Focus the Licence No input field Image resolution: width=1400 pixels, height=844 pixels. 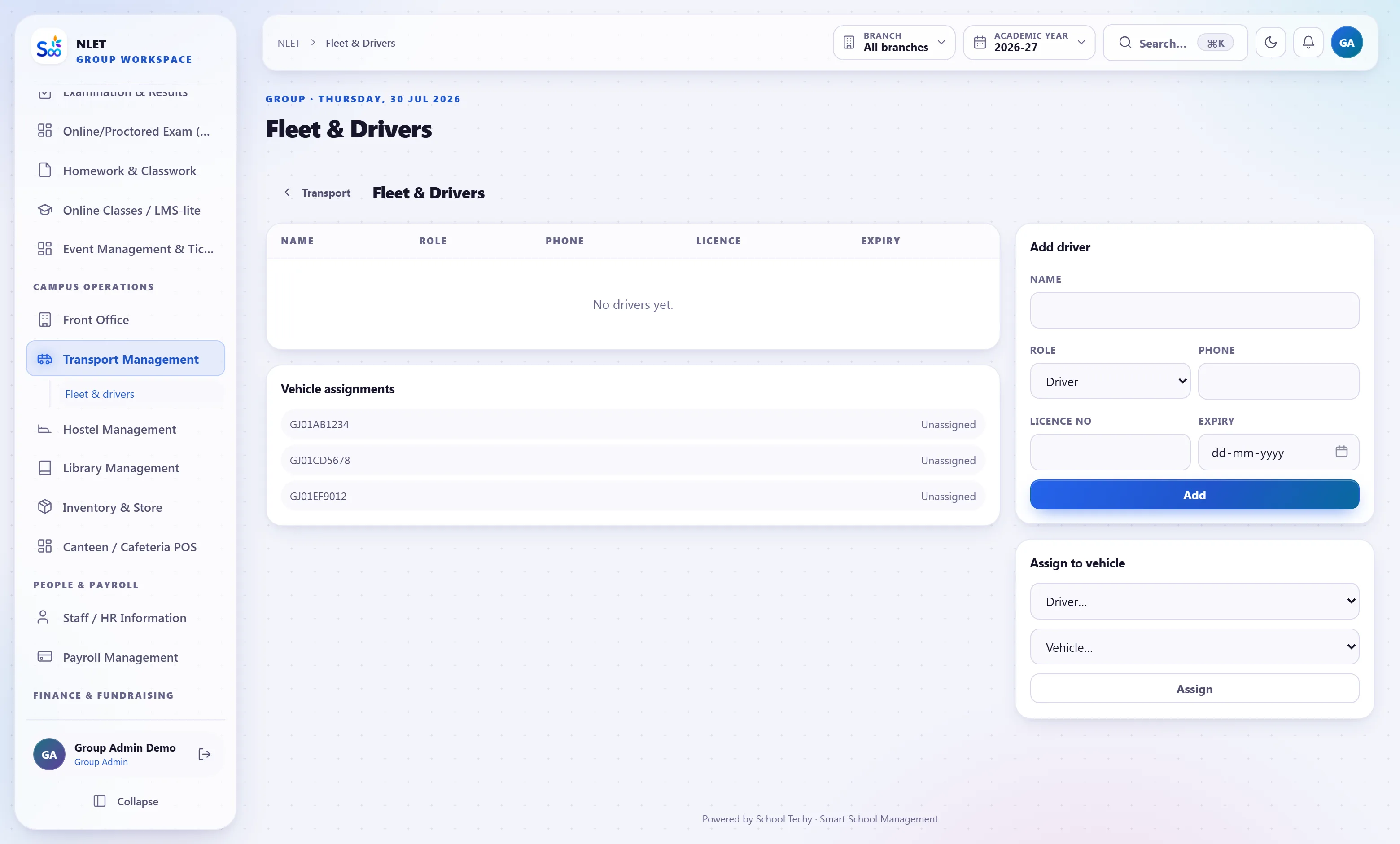(x=1110, y=452)
